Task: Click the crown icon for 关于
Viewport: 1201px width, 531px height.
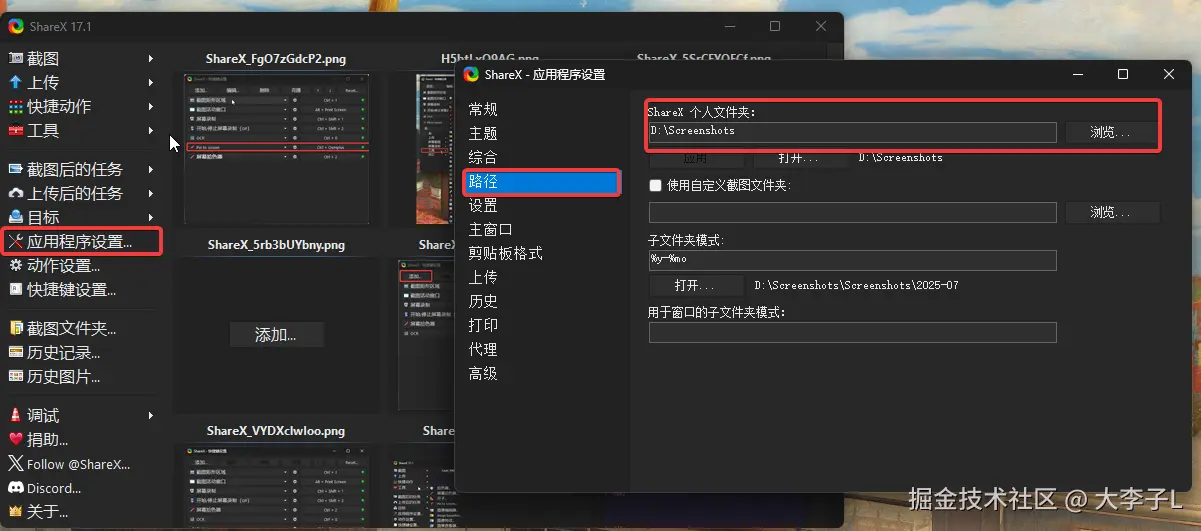Action: (16, 512)
